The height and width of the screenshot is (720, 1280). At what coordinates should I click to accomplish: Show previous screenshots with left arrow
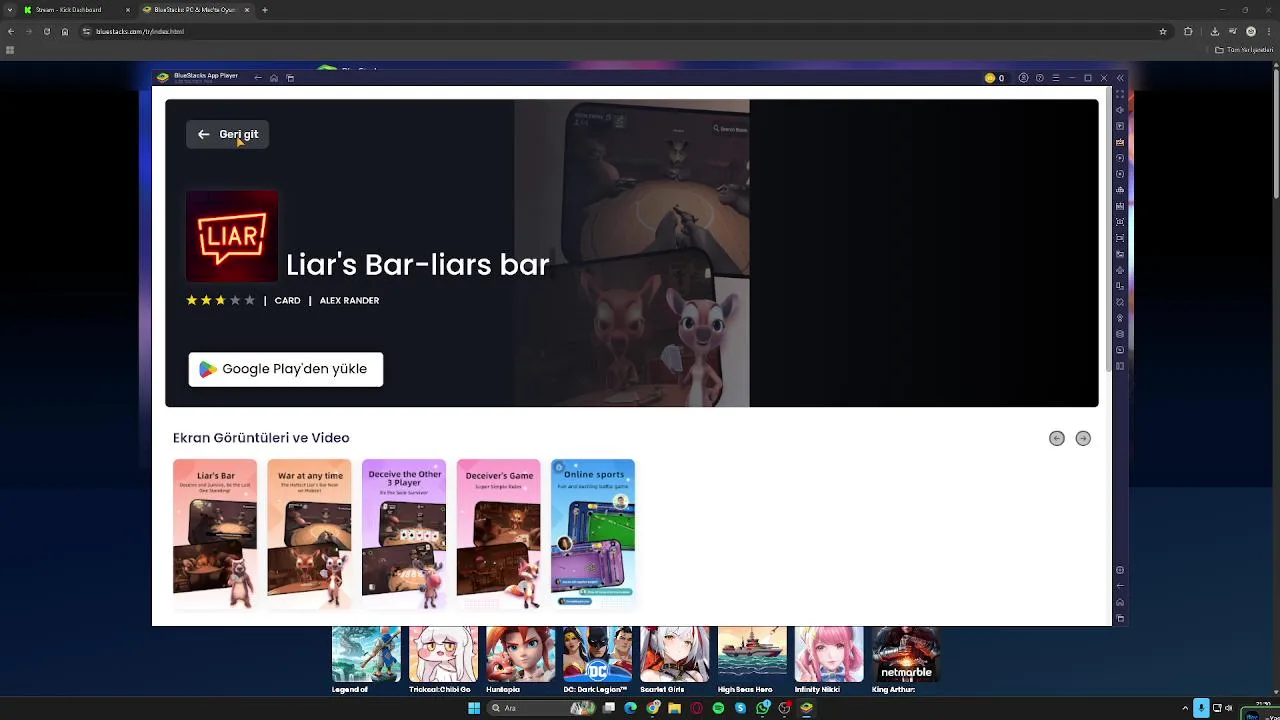pyautogui.click(x=1057, y=438)
